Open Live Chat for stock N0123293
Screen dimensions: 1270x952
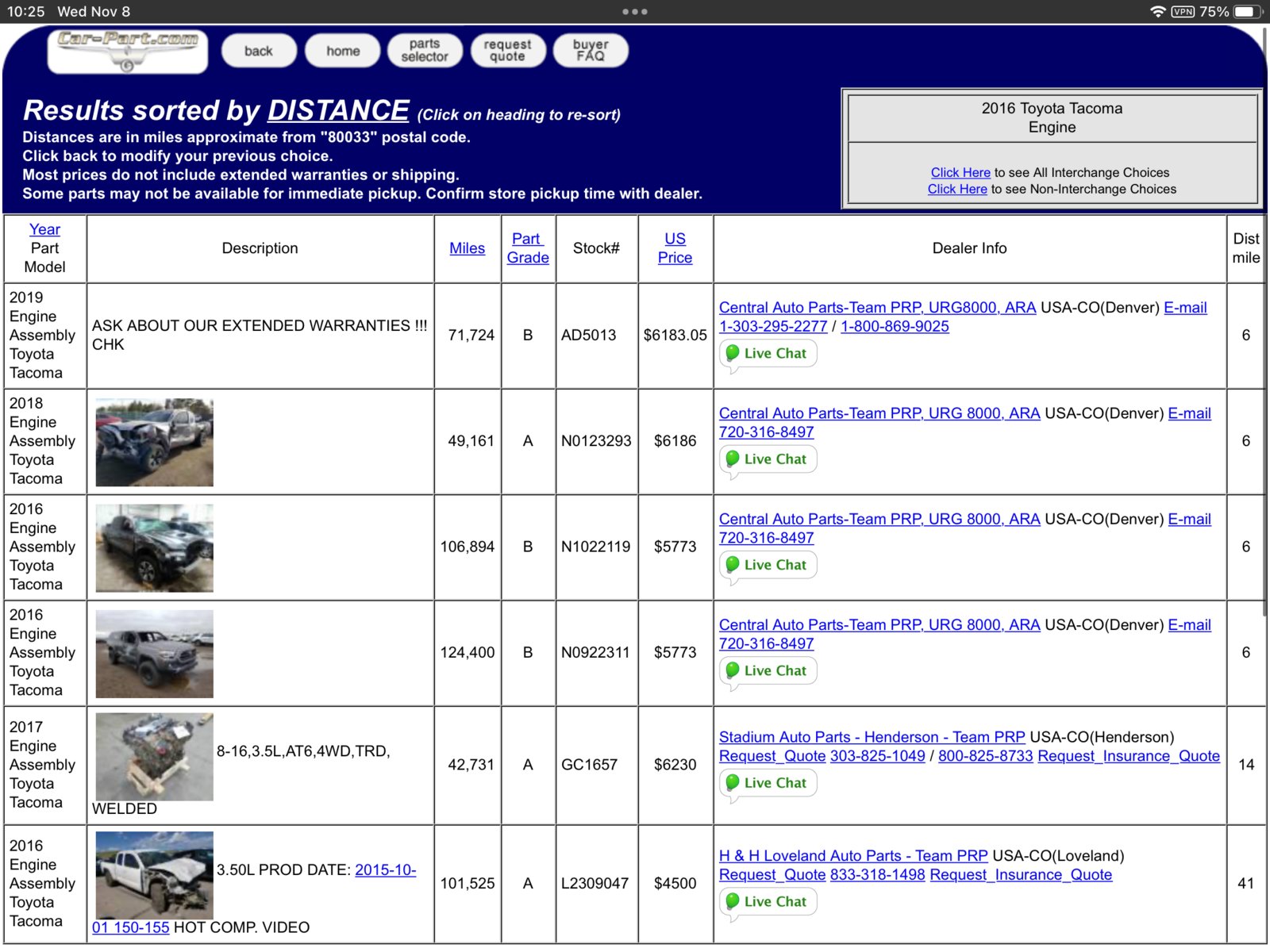768,459
